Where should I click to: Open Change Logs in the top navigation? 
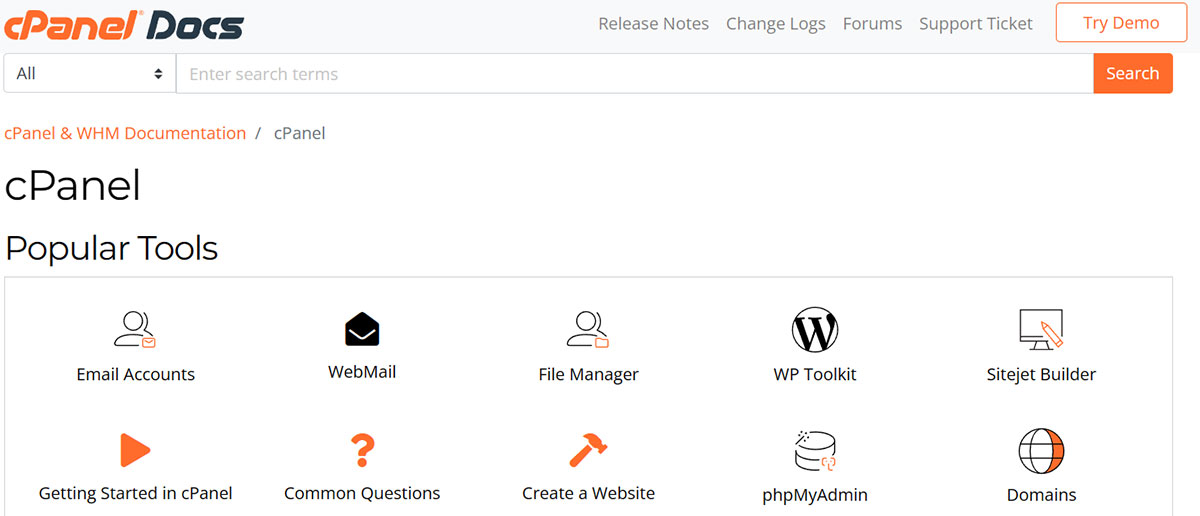[x=776, y=24]
